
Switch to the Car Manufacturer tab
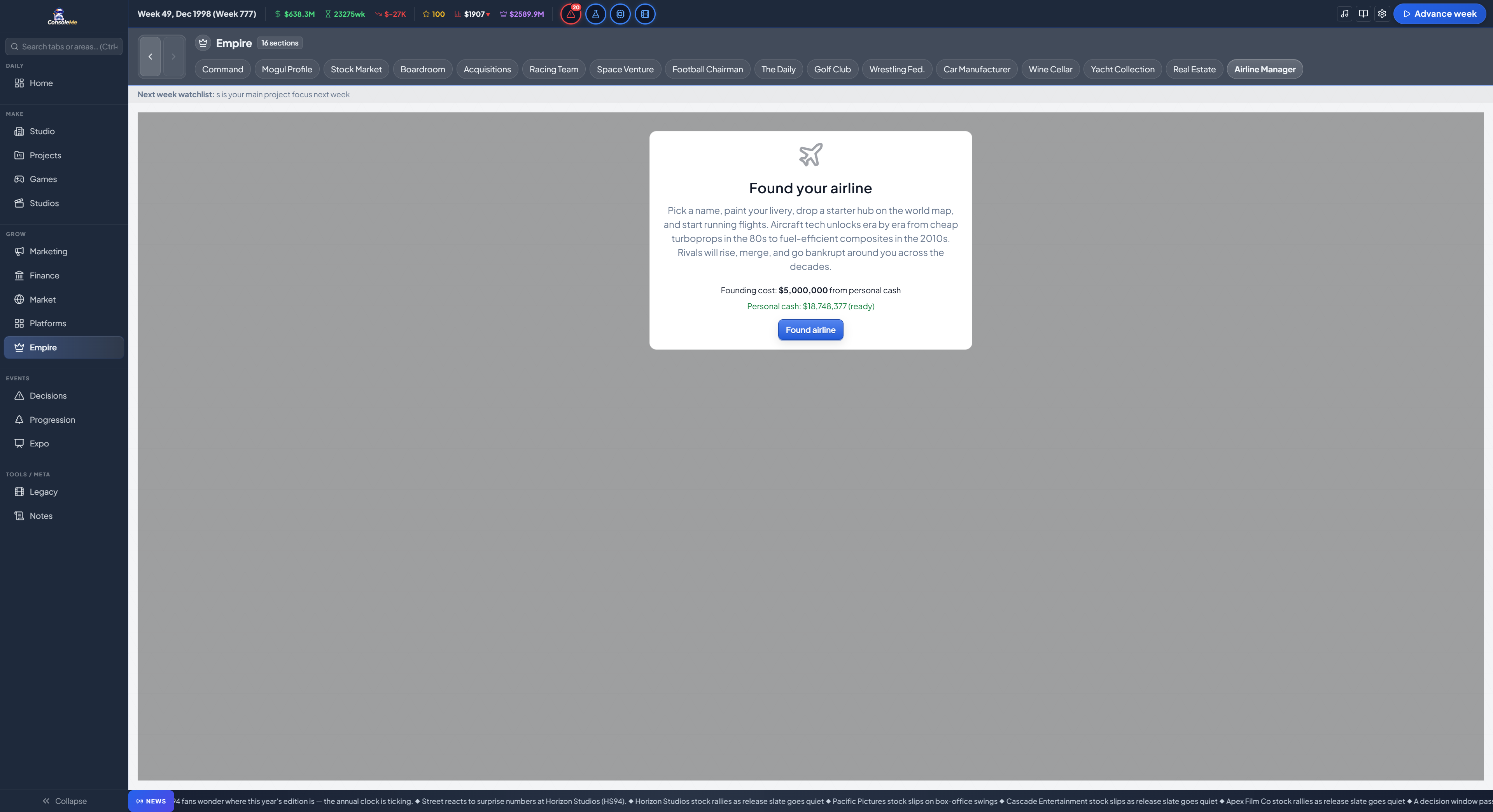coord(977,69)
